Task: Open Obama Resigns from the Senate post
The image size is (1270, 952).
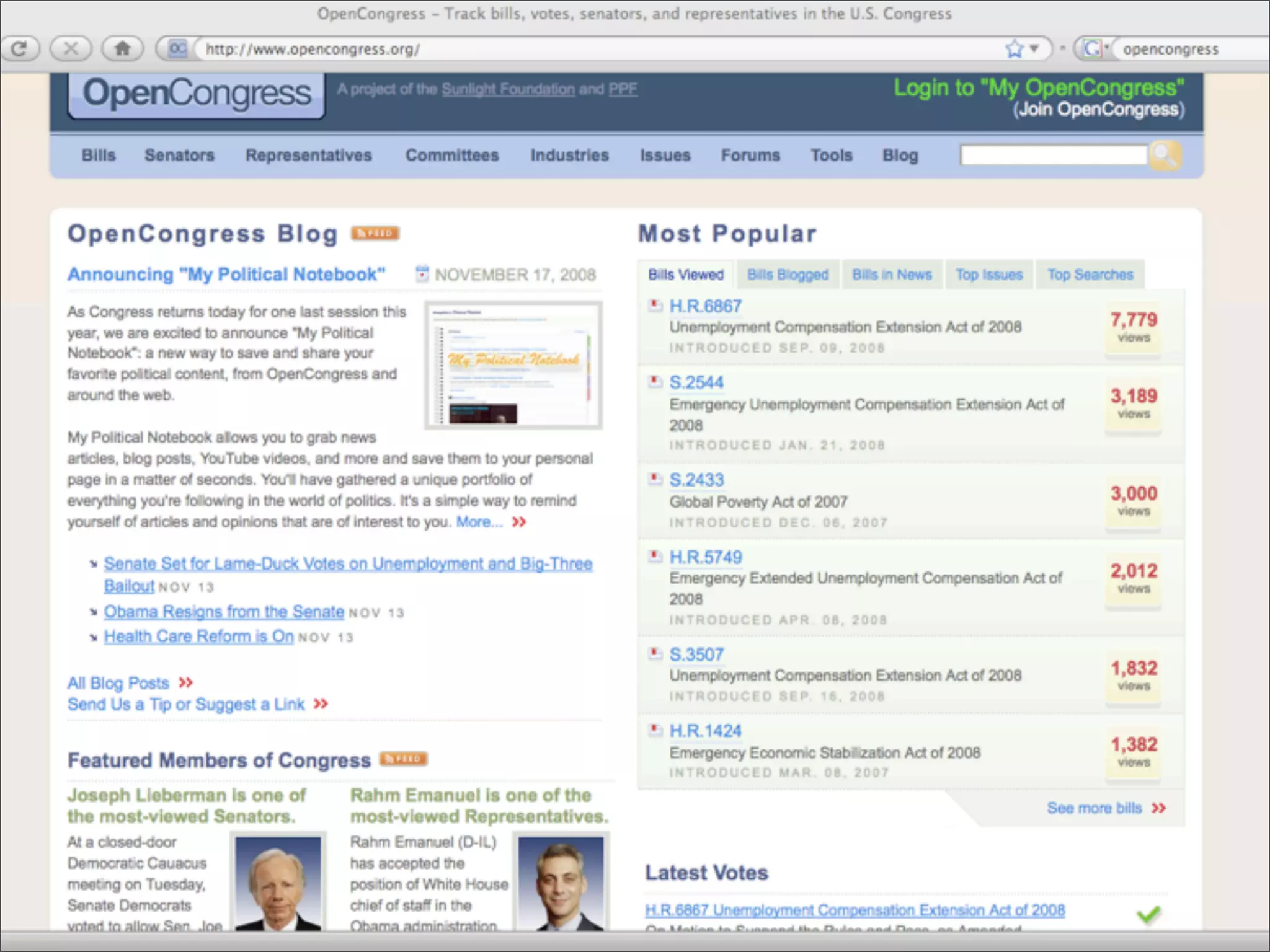Action: click(x=224, y=612)
